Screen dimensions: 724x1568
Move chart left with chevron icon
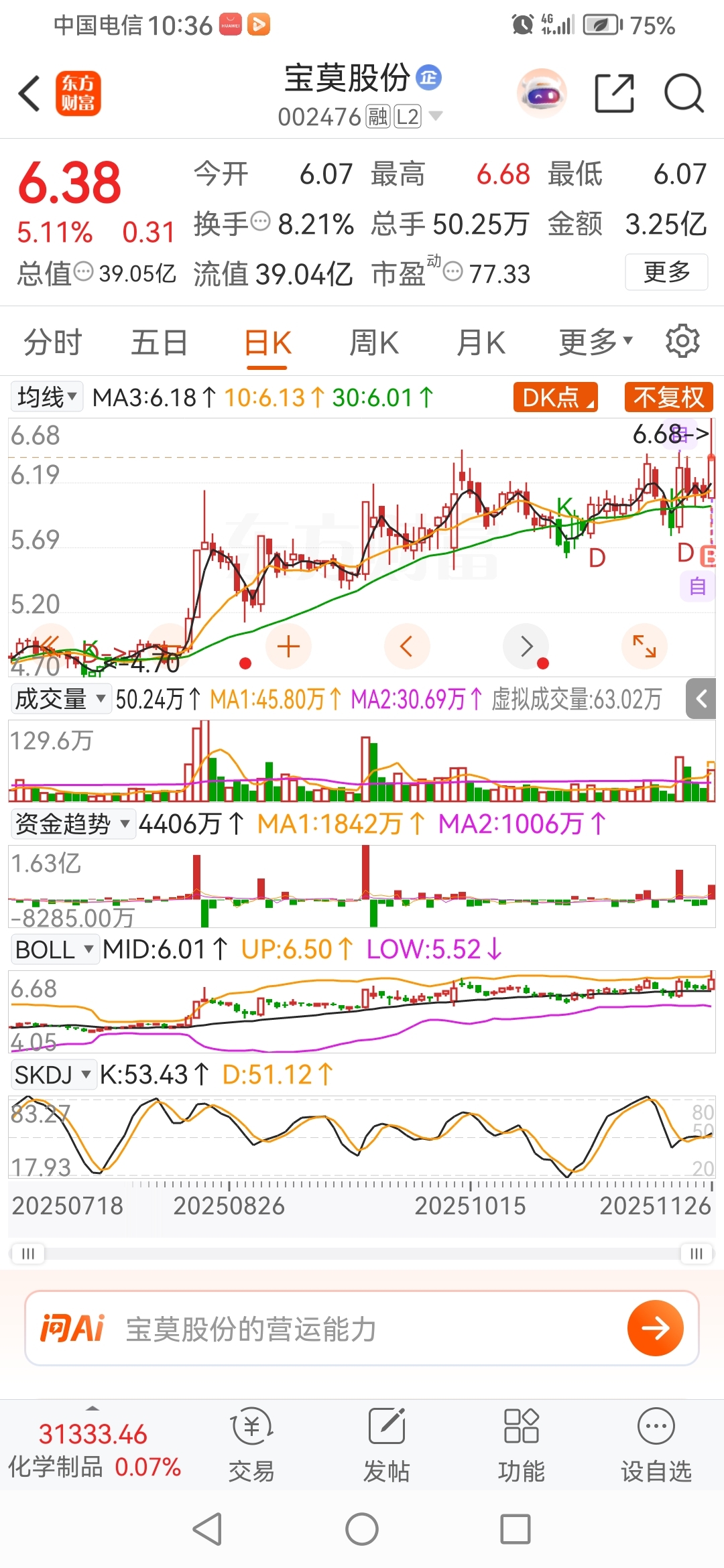coord(406,647)
